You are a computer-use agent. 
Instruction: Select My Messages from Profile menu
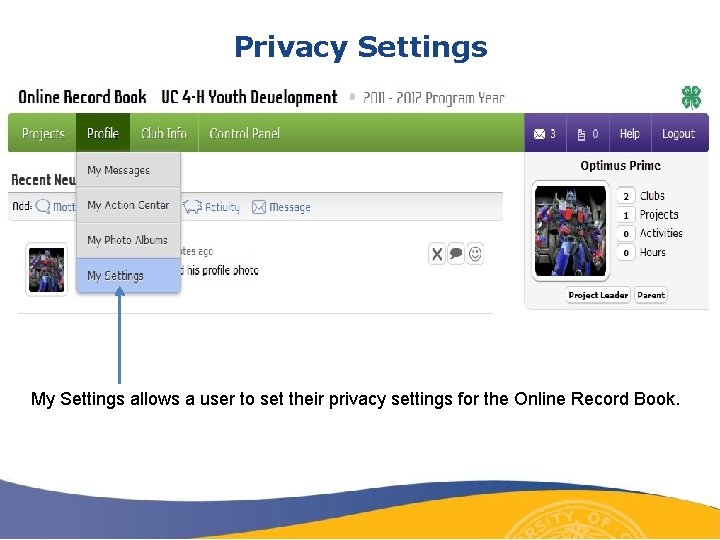(x=128, y=170)
